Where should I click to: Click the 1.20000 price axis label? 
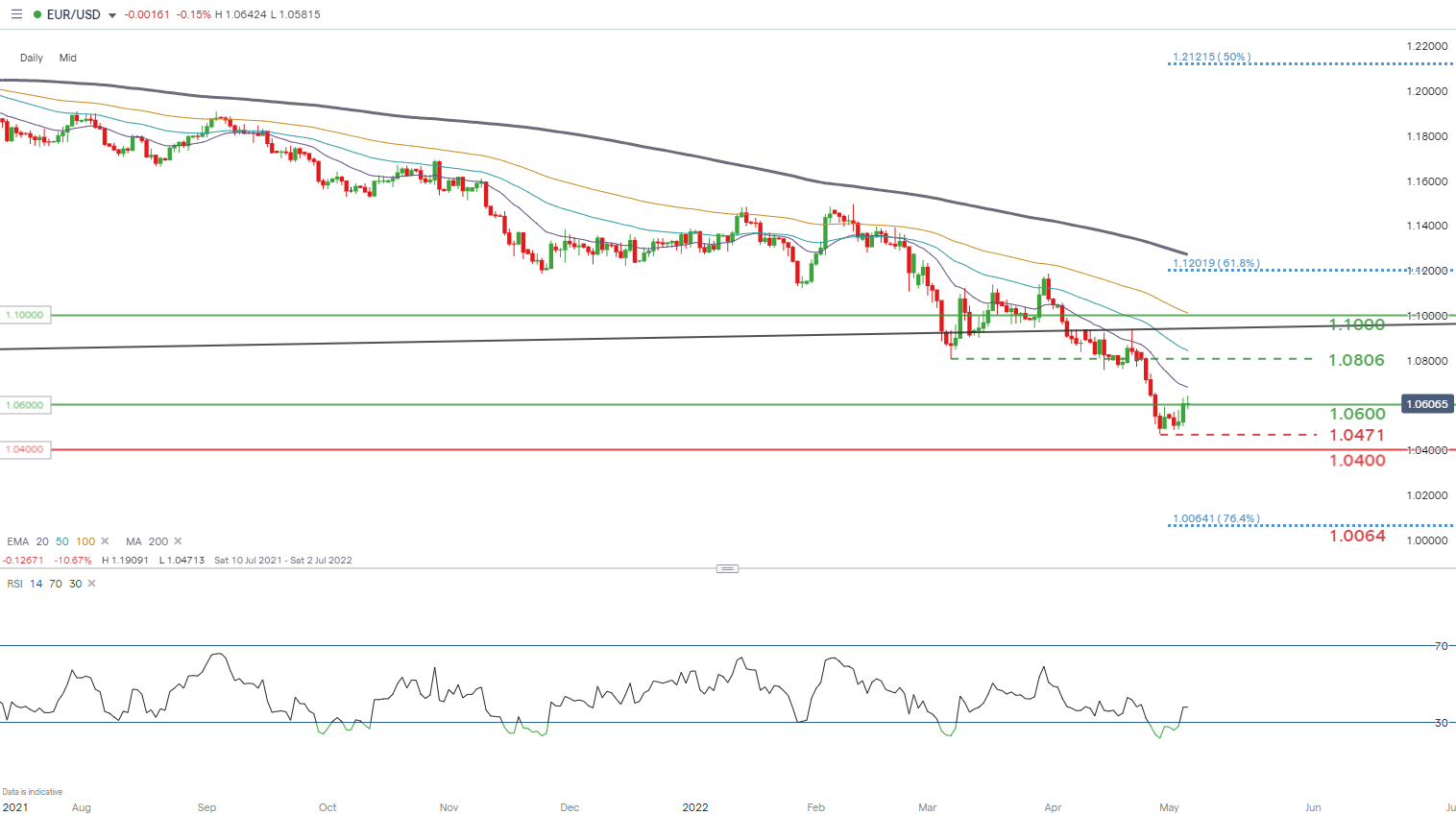point(1427,91)
